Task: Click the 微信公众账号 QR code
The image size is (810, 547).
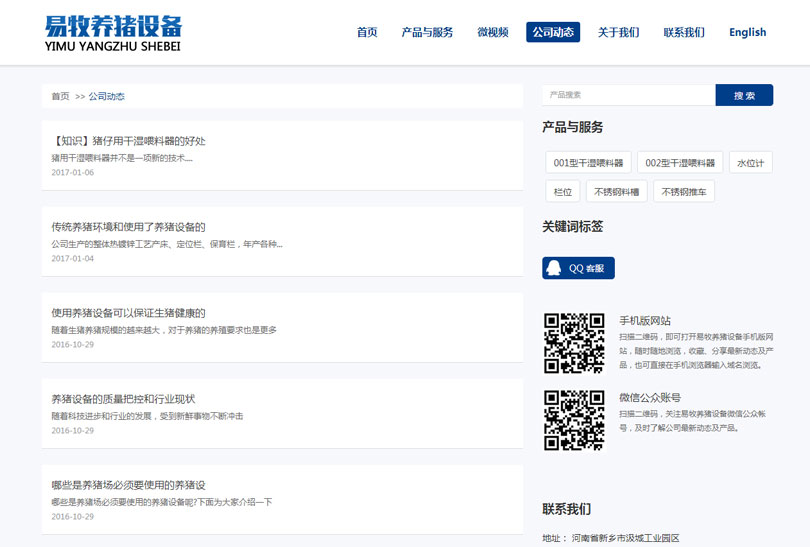Action: pos(574,420)
